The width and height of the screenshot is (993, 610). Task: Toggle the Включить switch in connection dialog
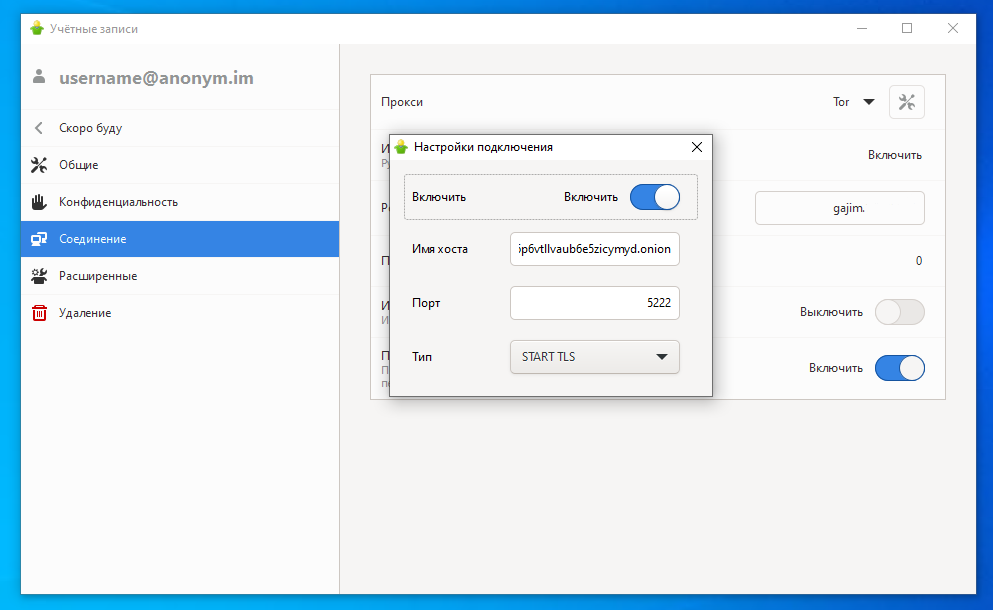pyautogui.click(x=655, y=197)
